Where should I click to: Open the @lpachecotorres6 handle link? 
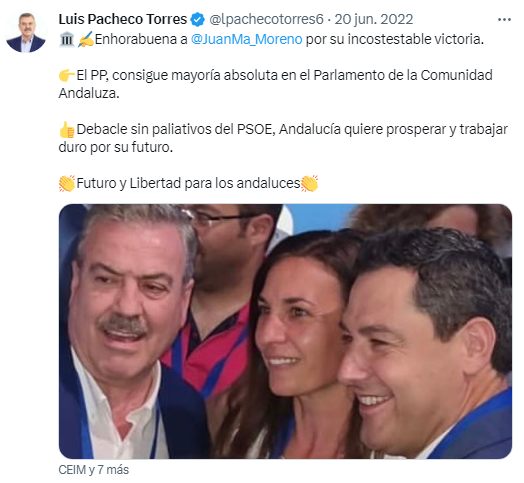click(266, 19)
